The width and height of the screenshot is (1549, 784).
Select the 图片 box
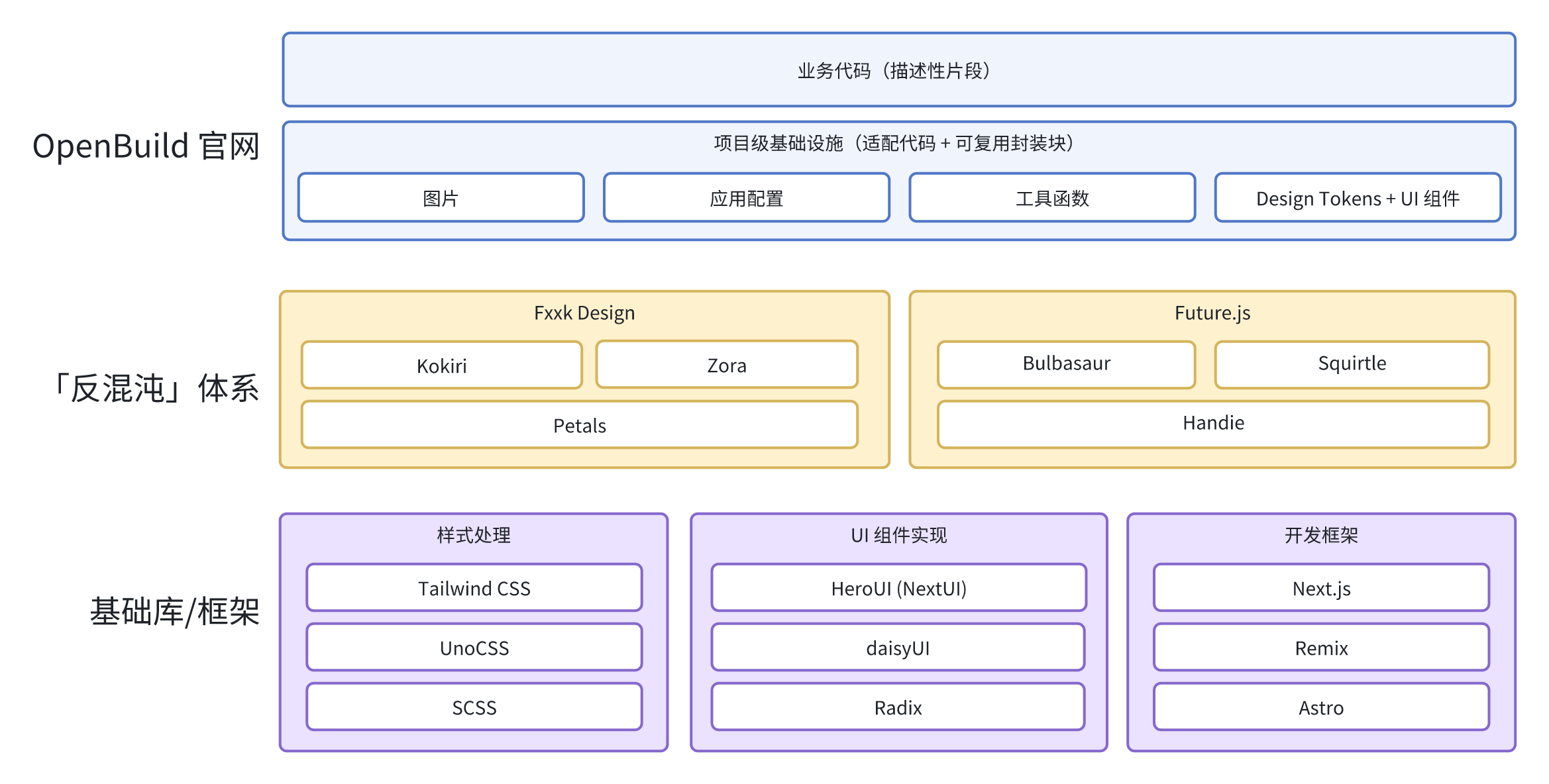[x=441, y=198]
